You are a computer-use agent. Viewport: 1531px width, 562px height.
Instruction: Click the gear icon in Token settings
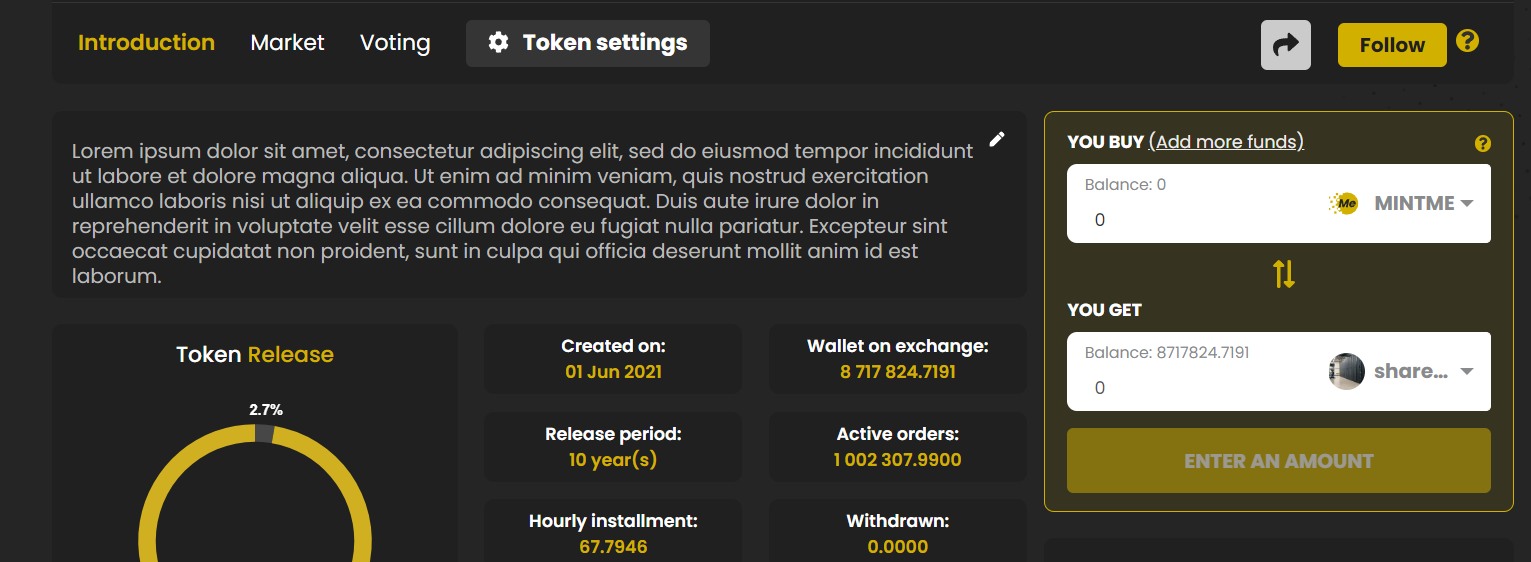click(498, 43)
